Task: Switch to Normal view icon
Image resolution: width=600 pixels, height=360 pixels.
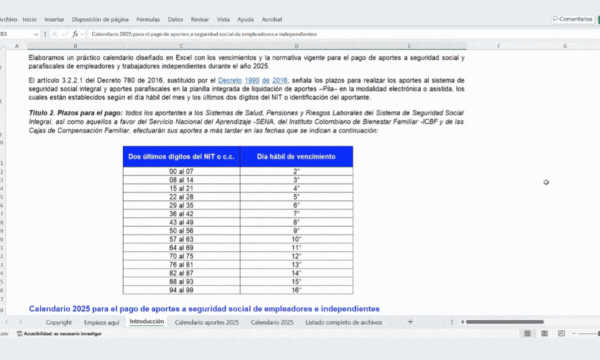Action: coord(527,334)
